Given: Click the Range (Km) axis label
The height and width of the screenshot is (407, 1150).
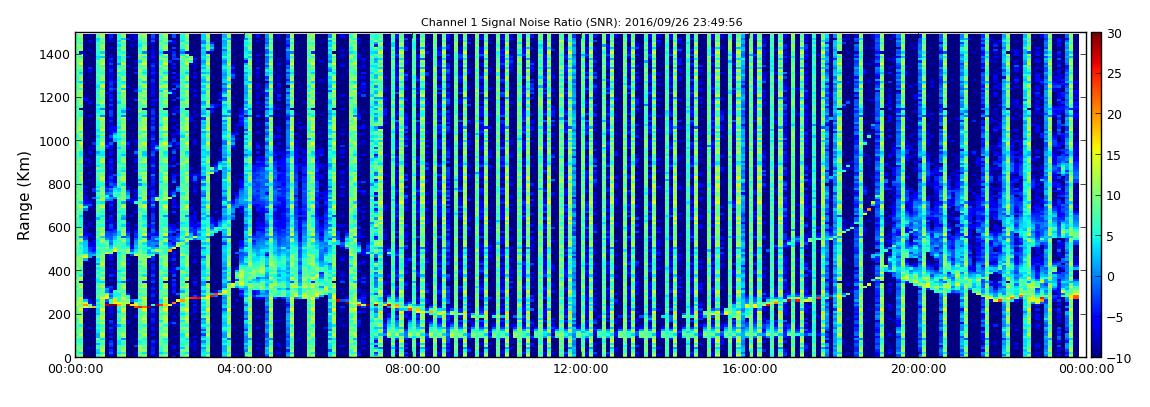Looking at the screenshot, I should (x=24, y=196).
